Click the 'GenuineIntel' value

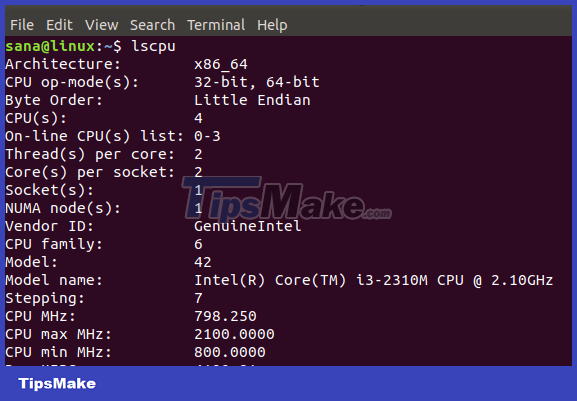248,226
